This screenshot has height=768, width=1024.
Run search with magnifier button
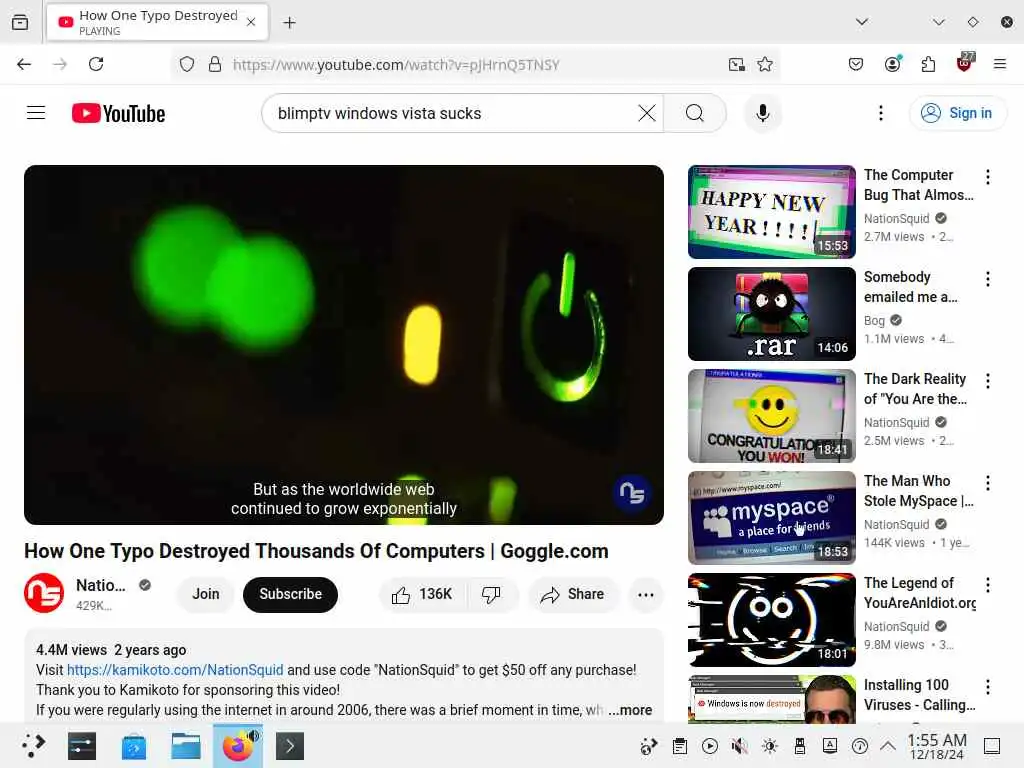(695, 113)
